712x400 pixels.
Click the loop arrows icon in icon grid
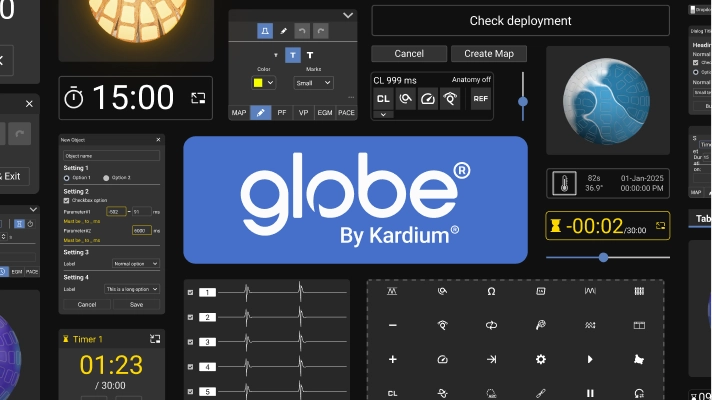(x=491, y=325)
